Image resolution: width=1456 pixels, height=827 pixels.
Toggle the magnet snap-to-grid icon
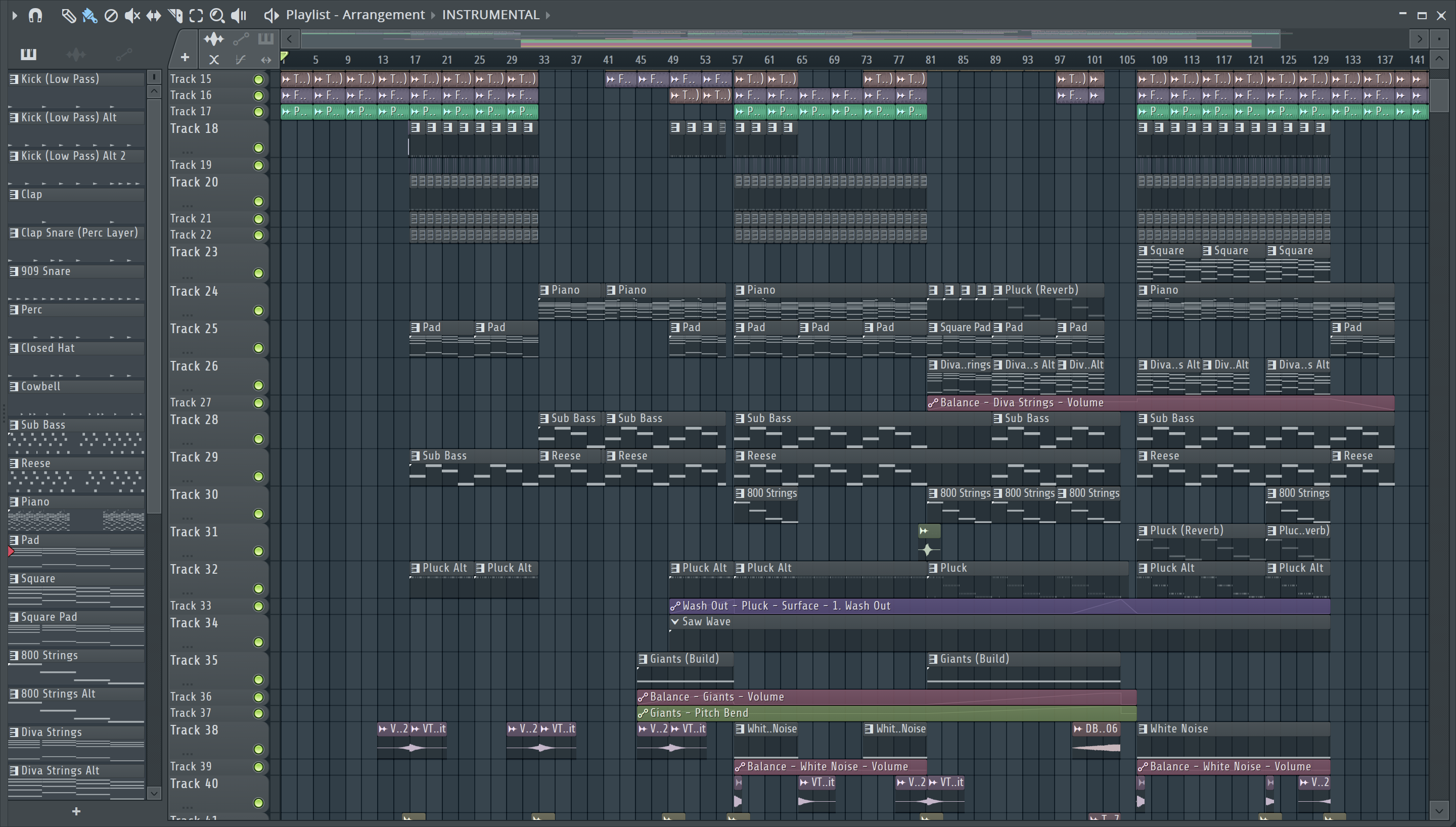(36, 15)
